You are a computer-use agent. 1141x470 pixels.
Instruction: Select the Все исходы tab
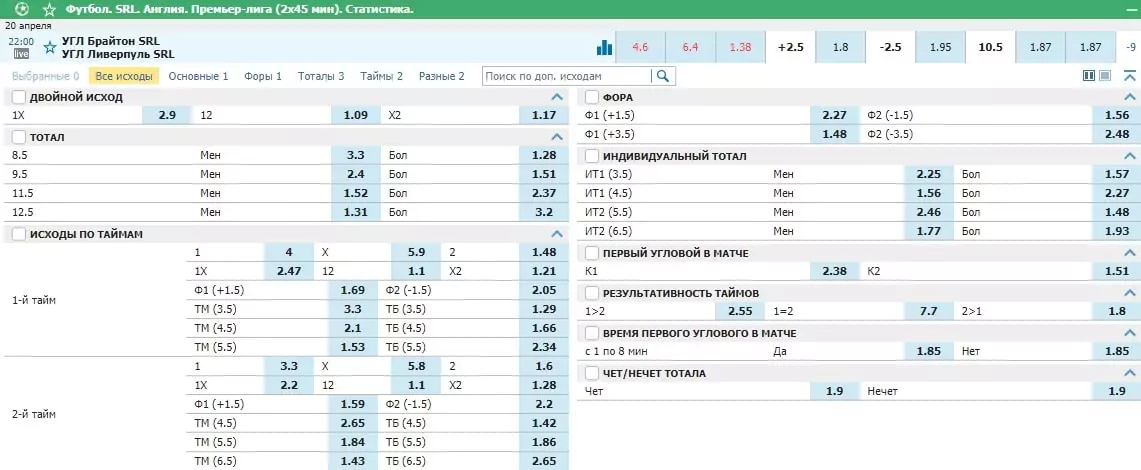coord(124,76)
